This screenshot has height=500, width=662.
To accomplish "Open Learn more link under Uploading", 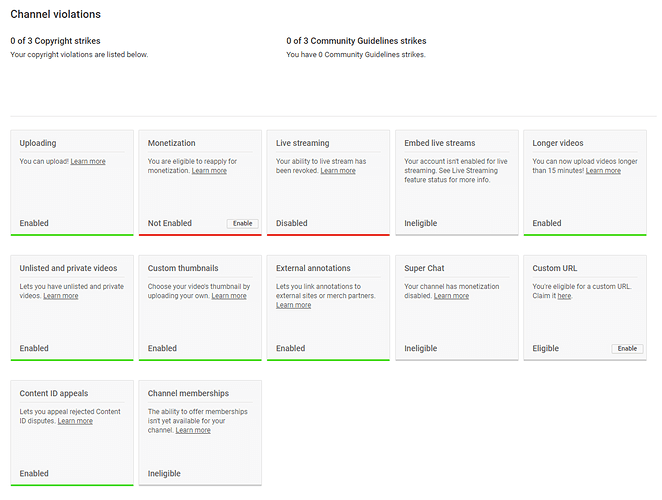I will [88, 161].
